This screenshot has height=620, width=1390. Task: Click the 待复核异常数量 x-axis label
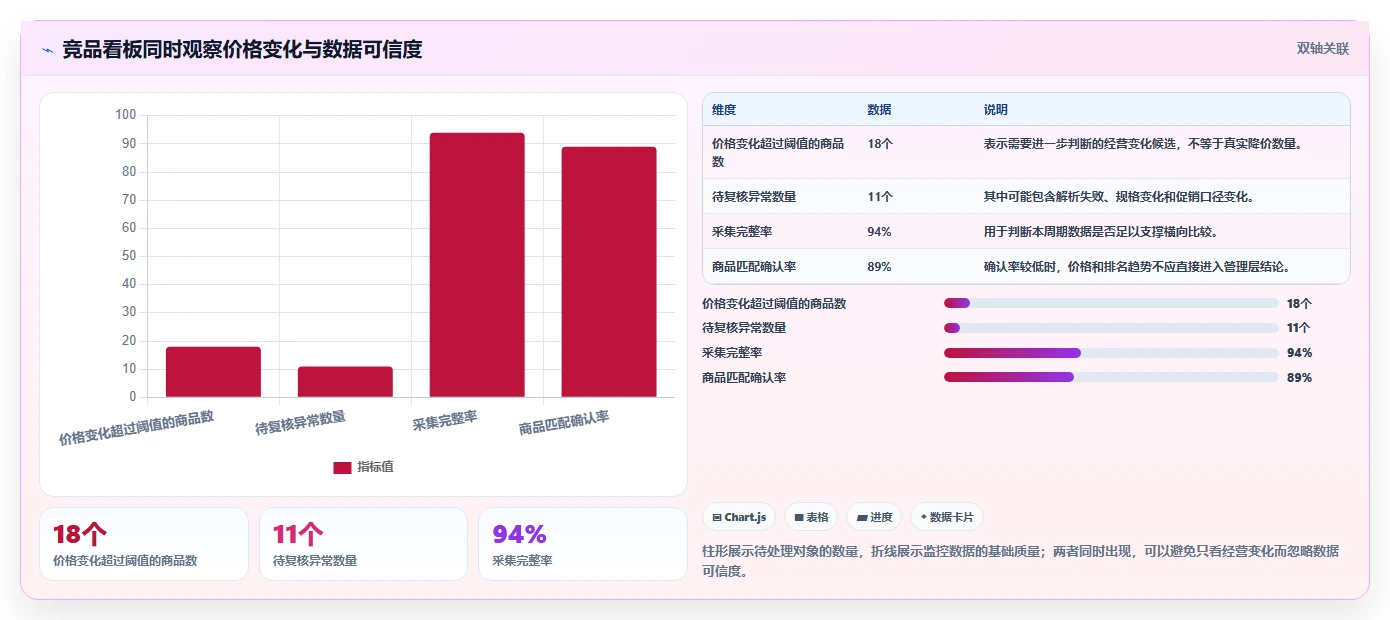coord(300,424)
